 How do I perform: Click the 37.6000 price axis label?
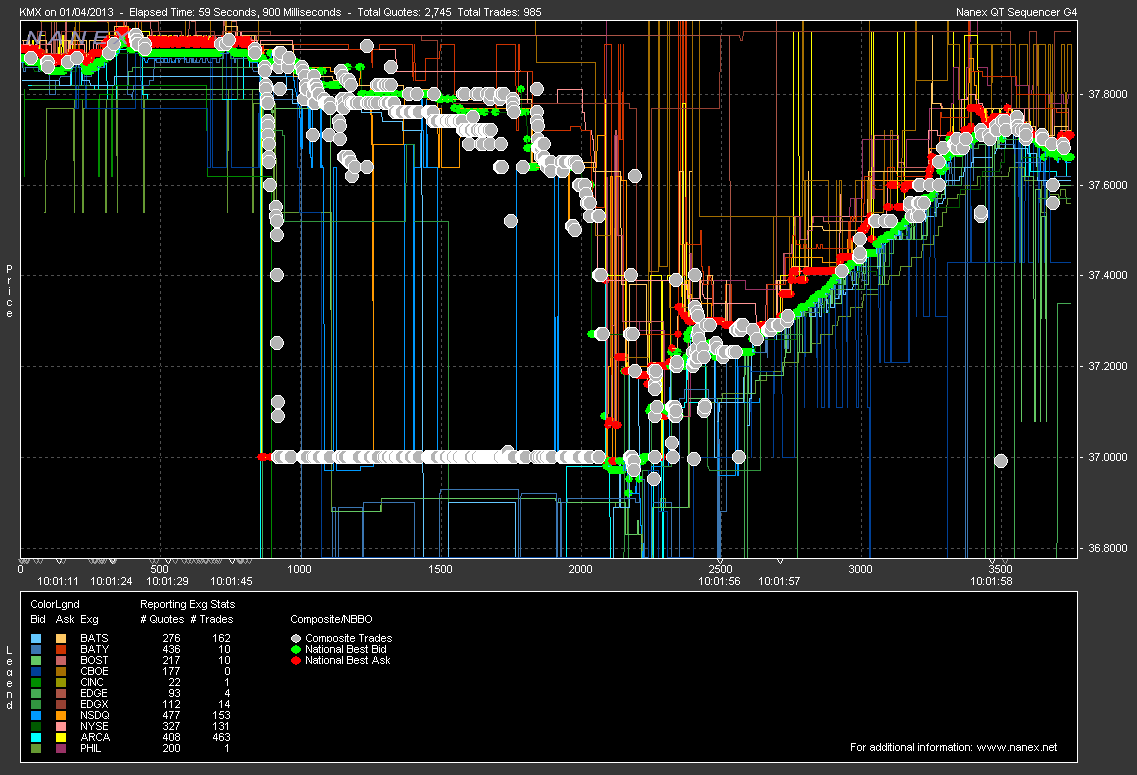pos(1108,186)
